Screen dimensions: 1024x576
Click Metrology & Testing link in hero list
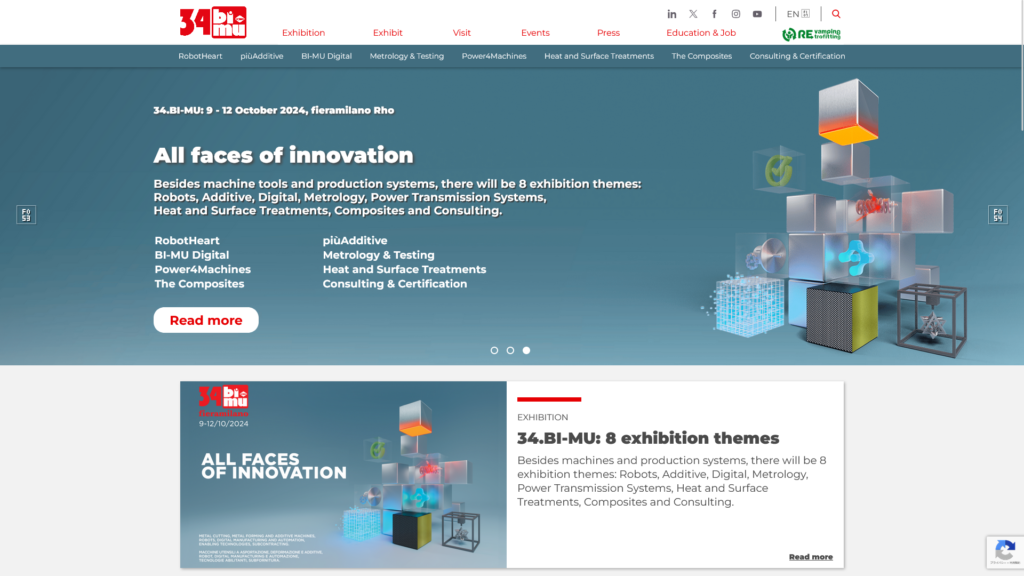point(378,255)
